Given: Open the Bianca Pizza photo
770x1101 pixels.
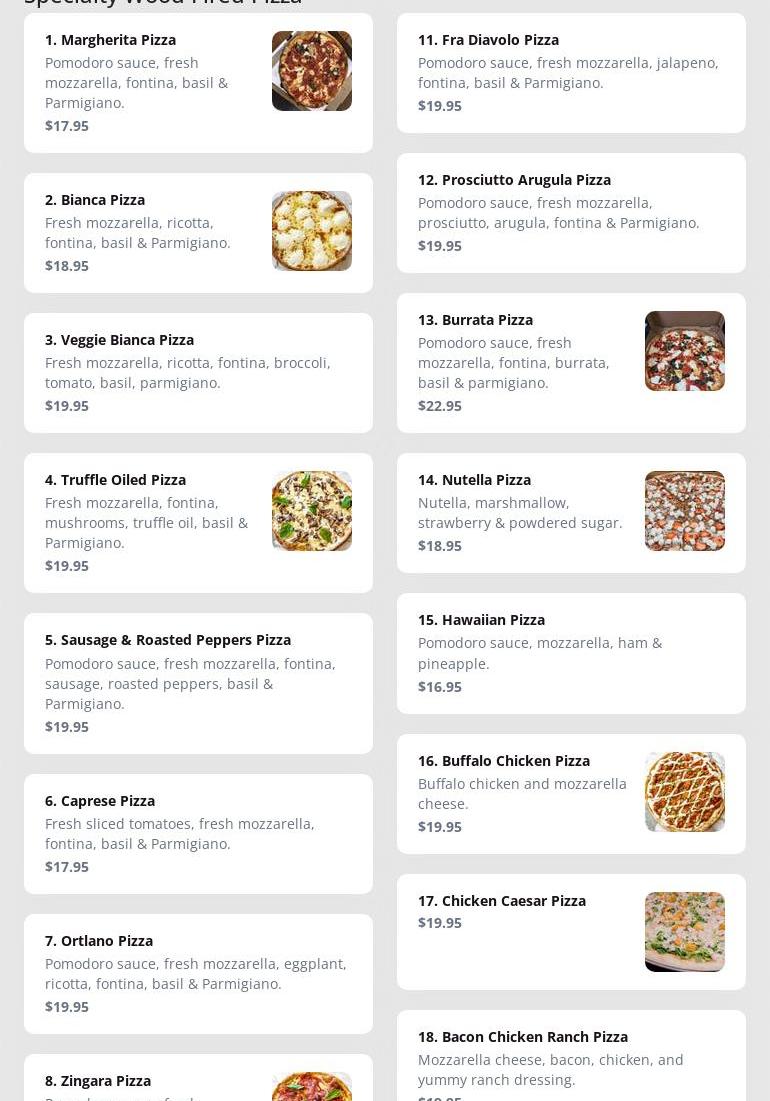Looking at the screenshot, I should 311,231.
